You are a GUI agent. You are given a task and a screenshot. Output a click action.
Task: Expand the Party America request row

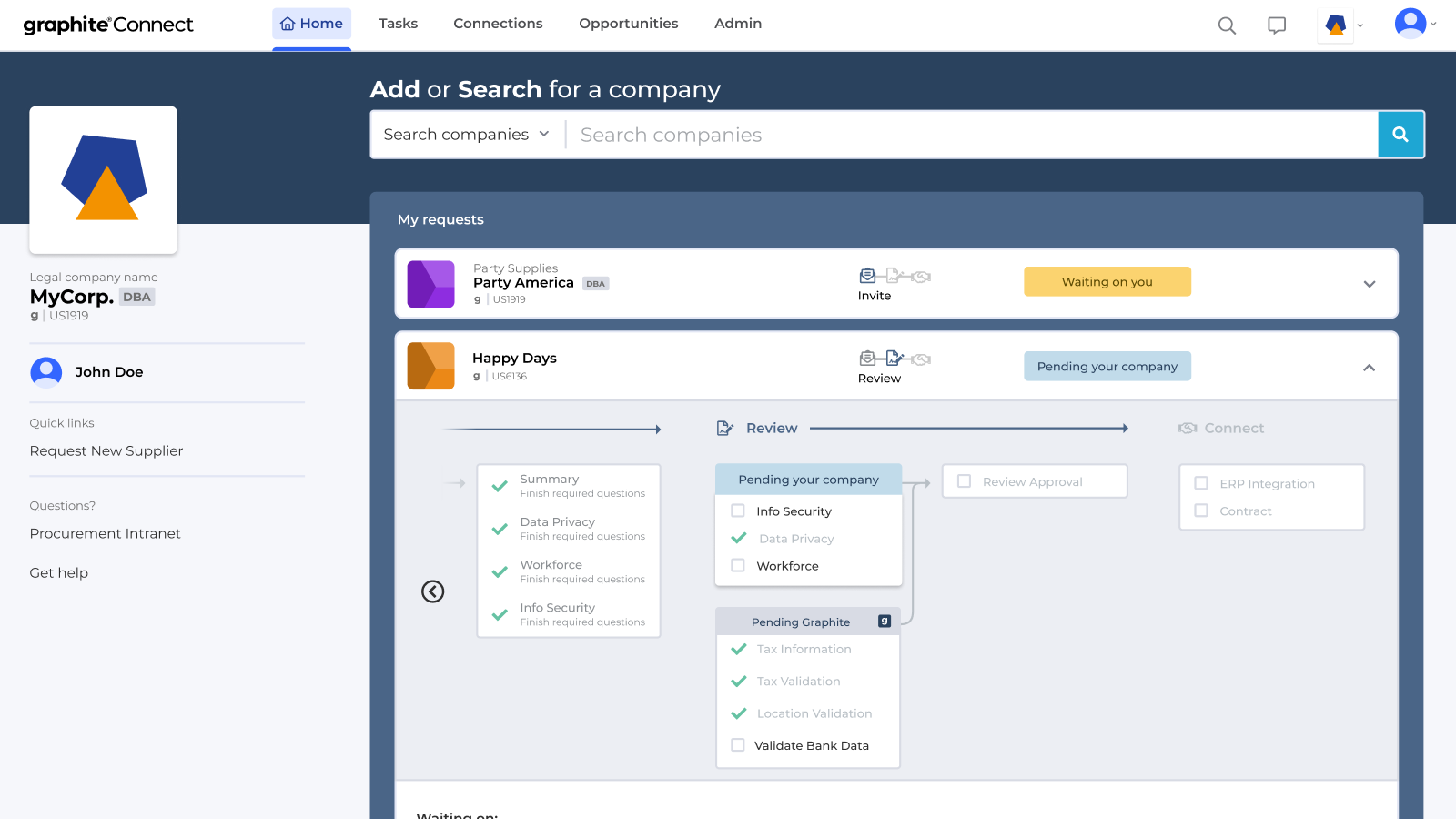(1369, 284)
